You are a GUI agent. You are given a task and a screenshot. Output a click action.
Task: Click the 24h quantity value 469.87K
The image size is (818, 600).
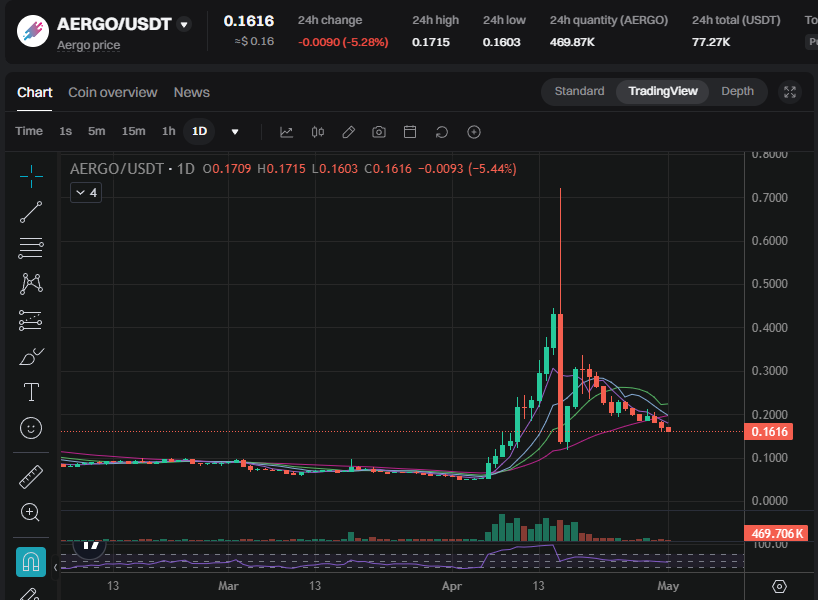click(572, 42)
